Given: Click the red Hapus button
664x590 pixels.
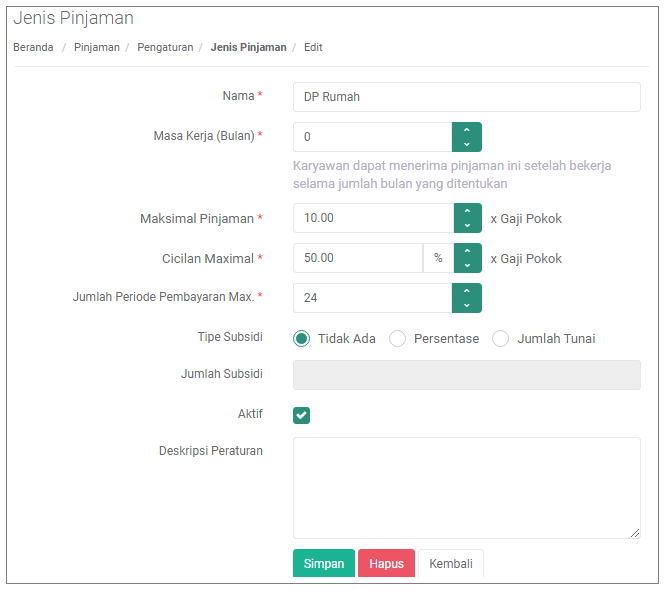Looking at the screenshot, I should pos(387,563).
